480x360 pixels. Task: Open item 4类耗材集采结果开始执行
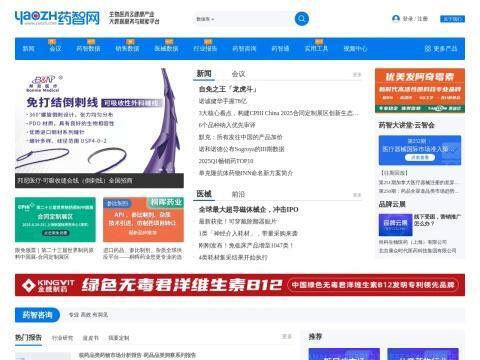[x=233, y=257]
